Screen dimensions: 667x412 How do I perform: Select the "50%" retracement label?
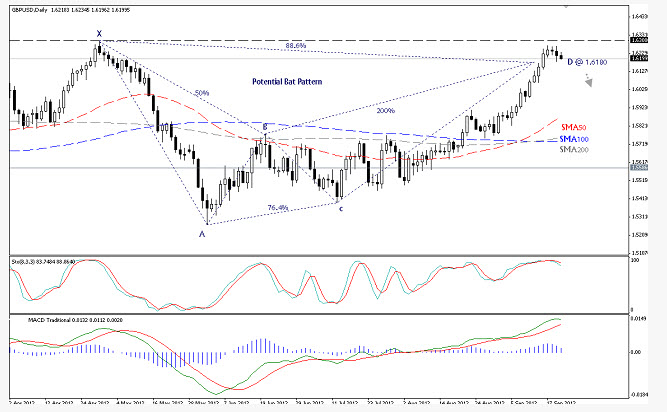click(x=202, y=93)
